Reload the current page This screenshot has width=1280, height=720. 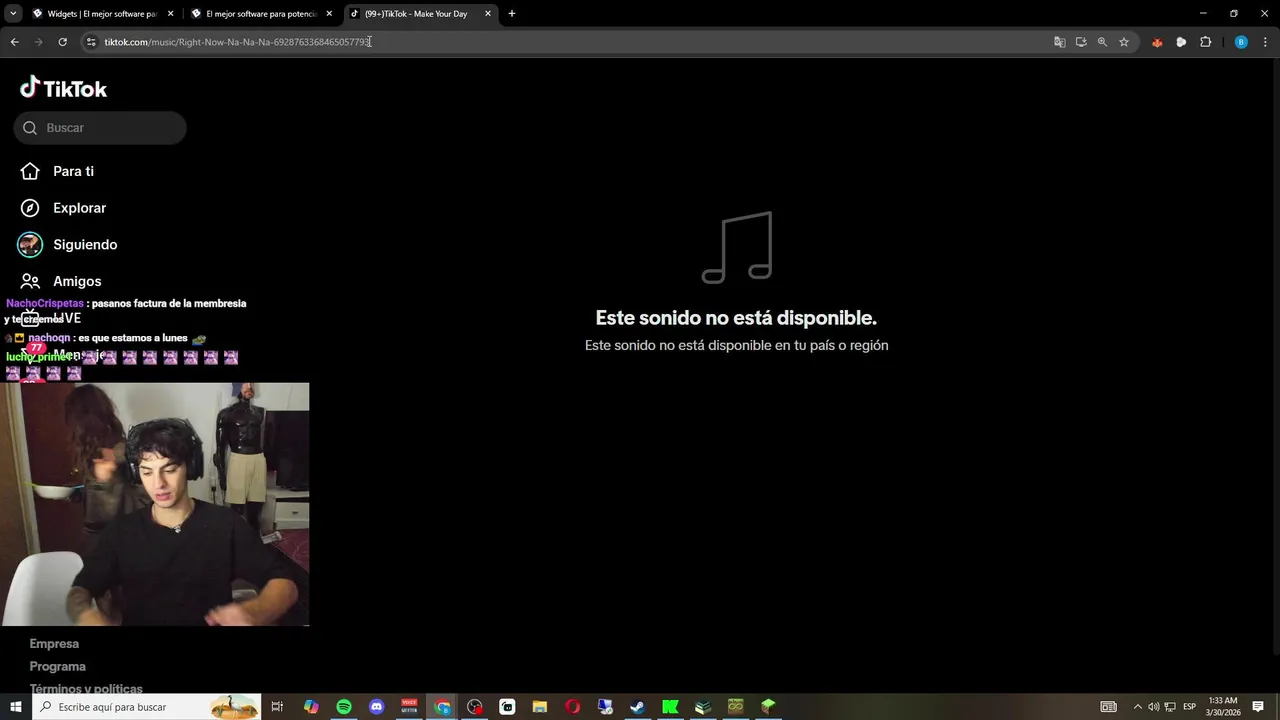tap(62, 42)
